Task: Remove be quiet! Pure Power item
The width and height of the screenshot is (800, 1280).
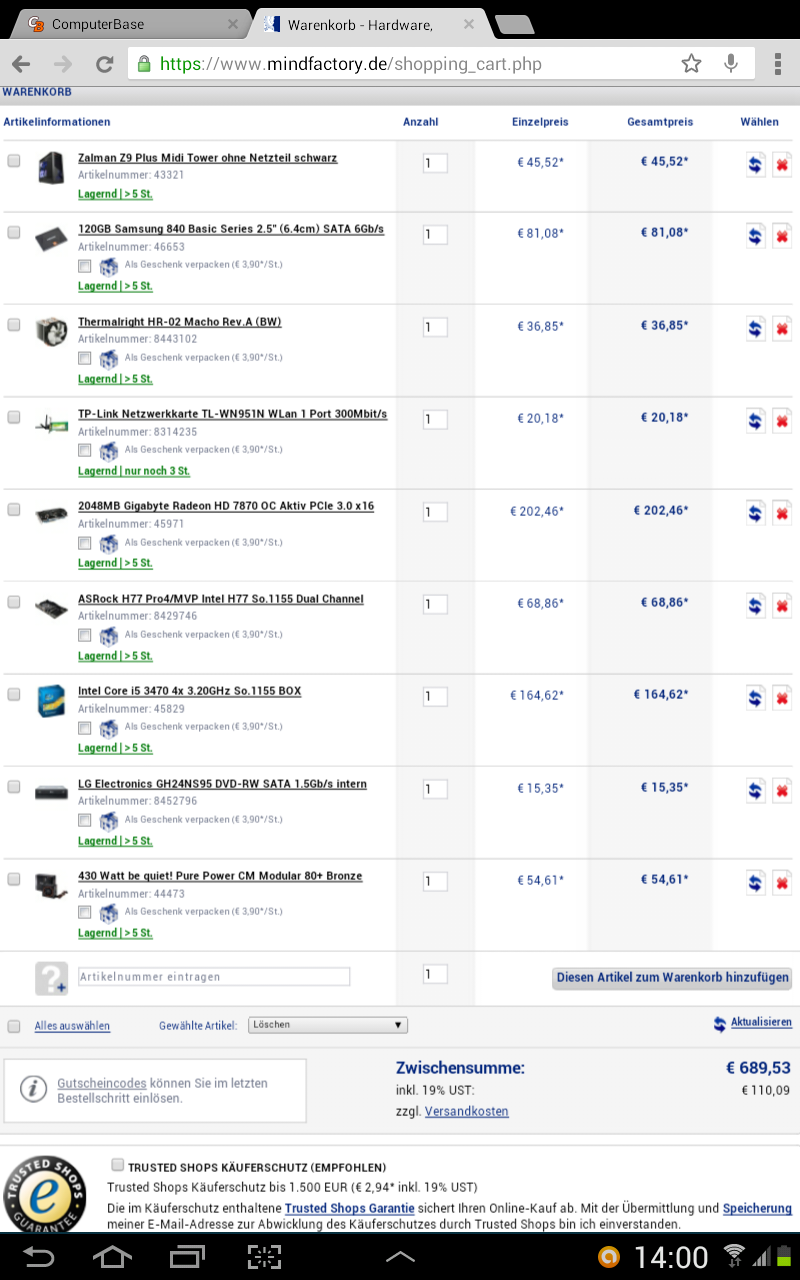Action: (x=782, y=882)
